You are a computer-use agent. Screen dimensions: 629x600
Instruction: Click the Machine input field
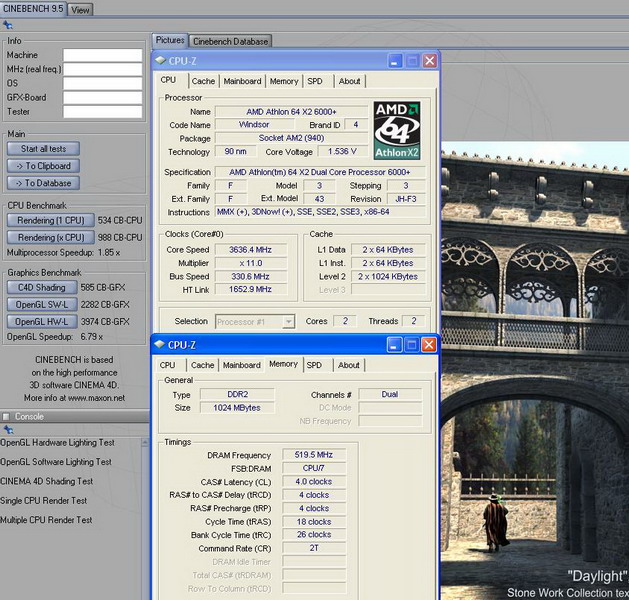coord(103,55)
